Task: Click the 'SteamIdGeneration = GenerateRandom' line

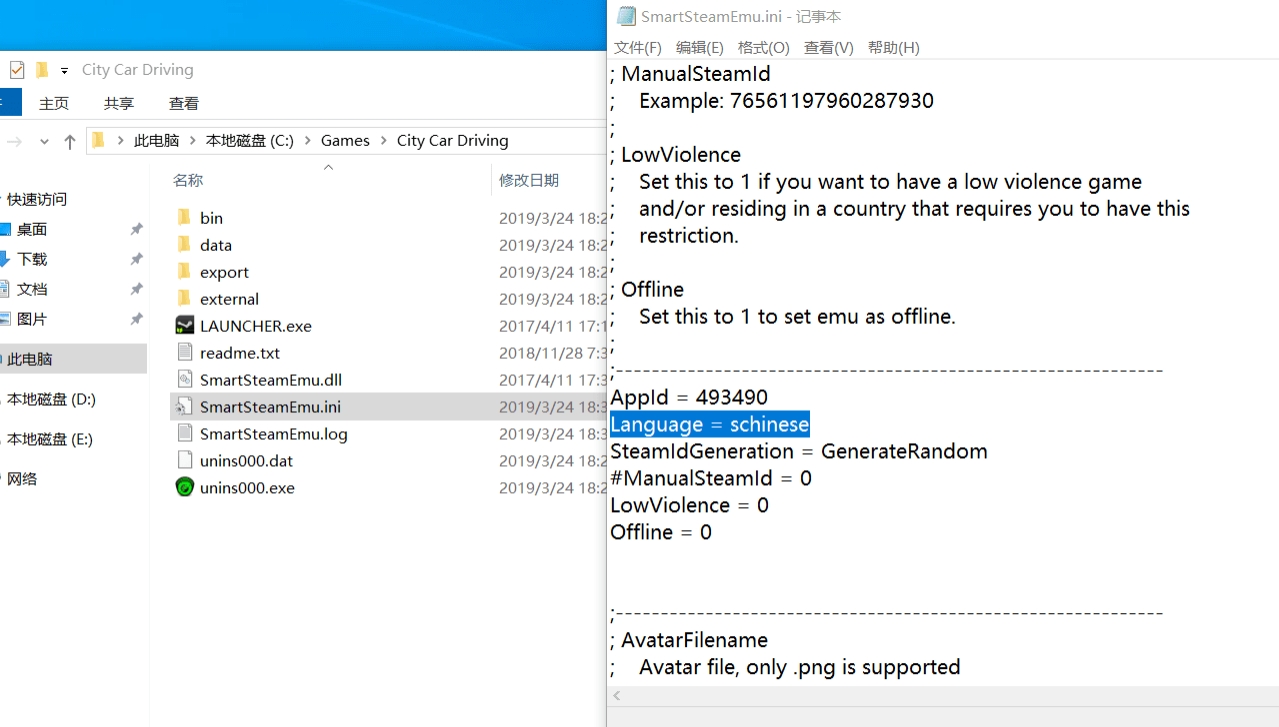Action: 799,451
